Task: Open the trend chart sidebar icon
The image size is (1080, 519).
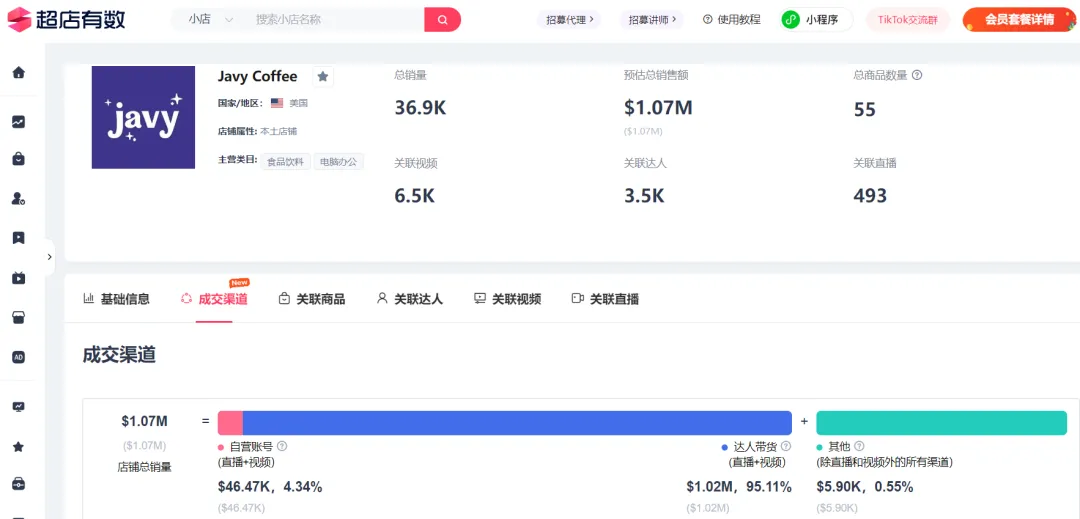Action: tap(19, 122)
